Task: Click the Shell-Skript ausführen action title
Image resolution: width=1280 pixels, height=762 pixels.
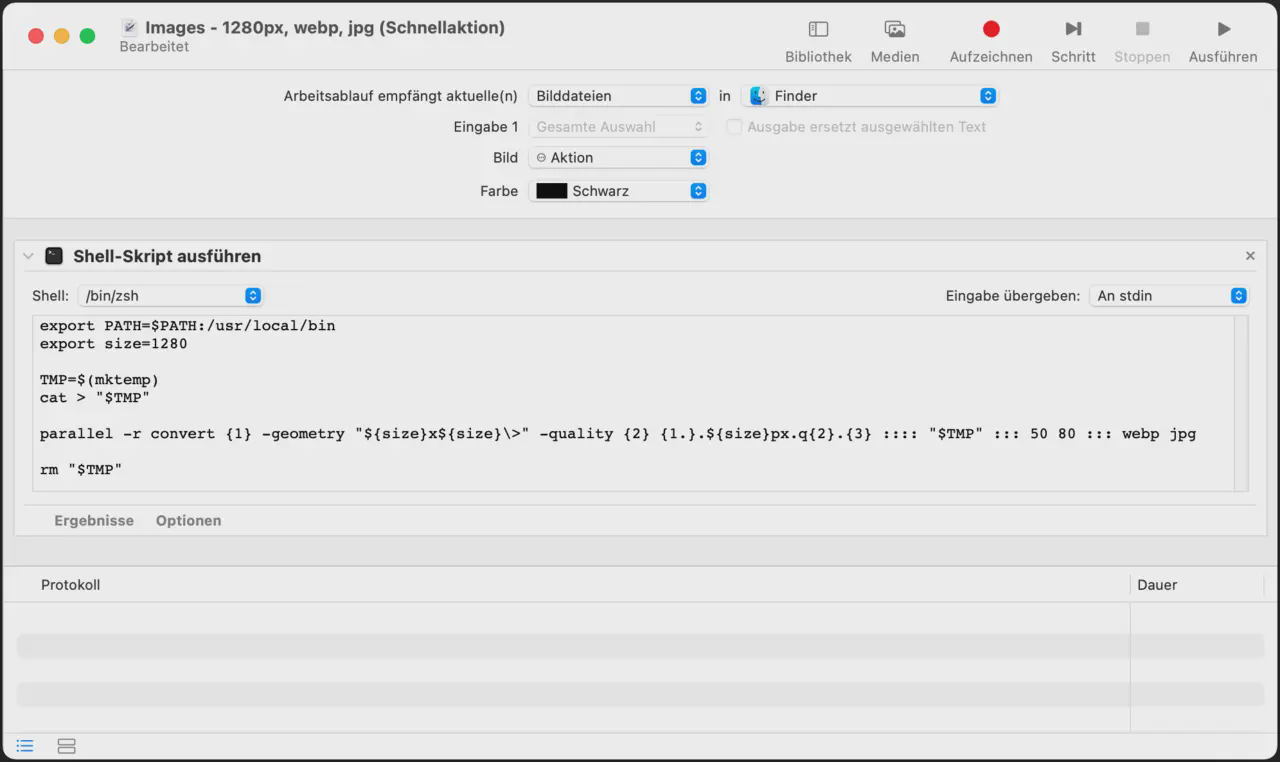Action: 167,256
